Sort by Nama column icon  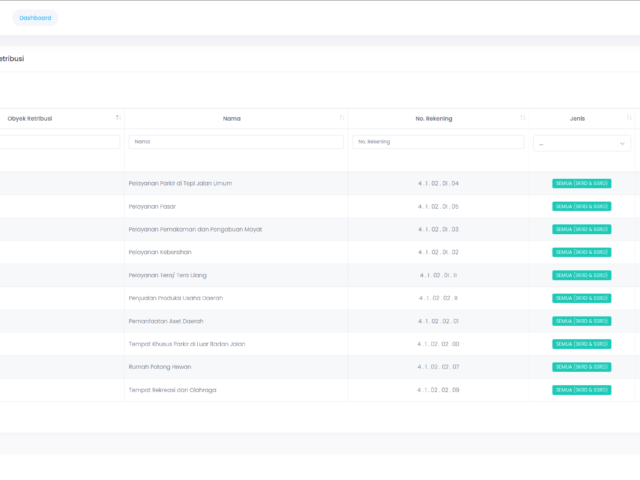[342, 118]
